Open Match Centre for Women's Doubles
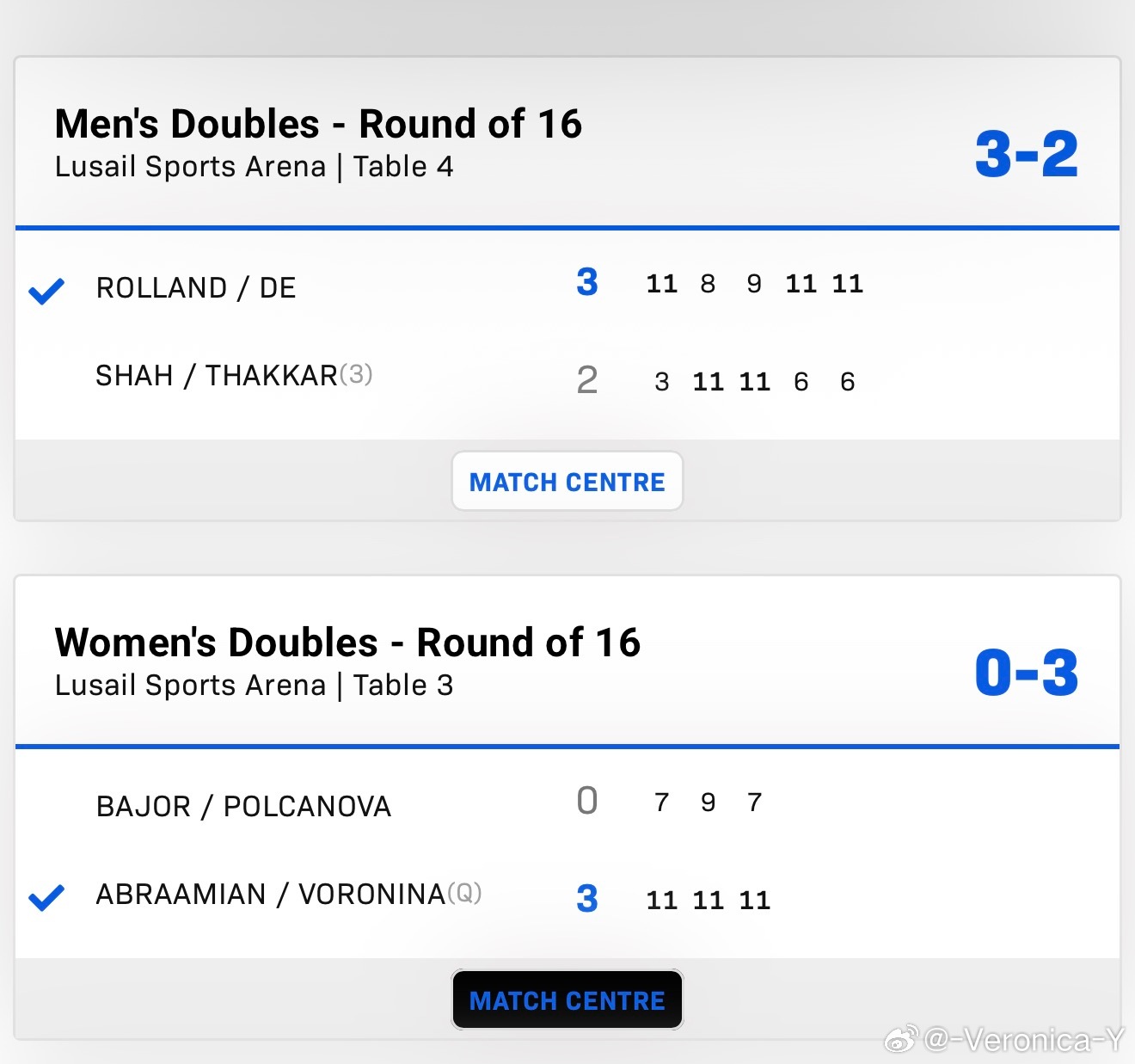 click(567, 1000)
